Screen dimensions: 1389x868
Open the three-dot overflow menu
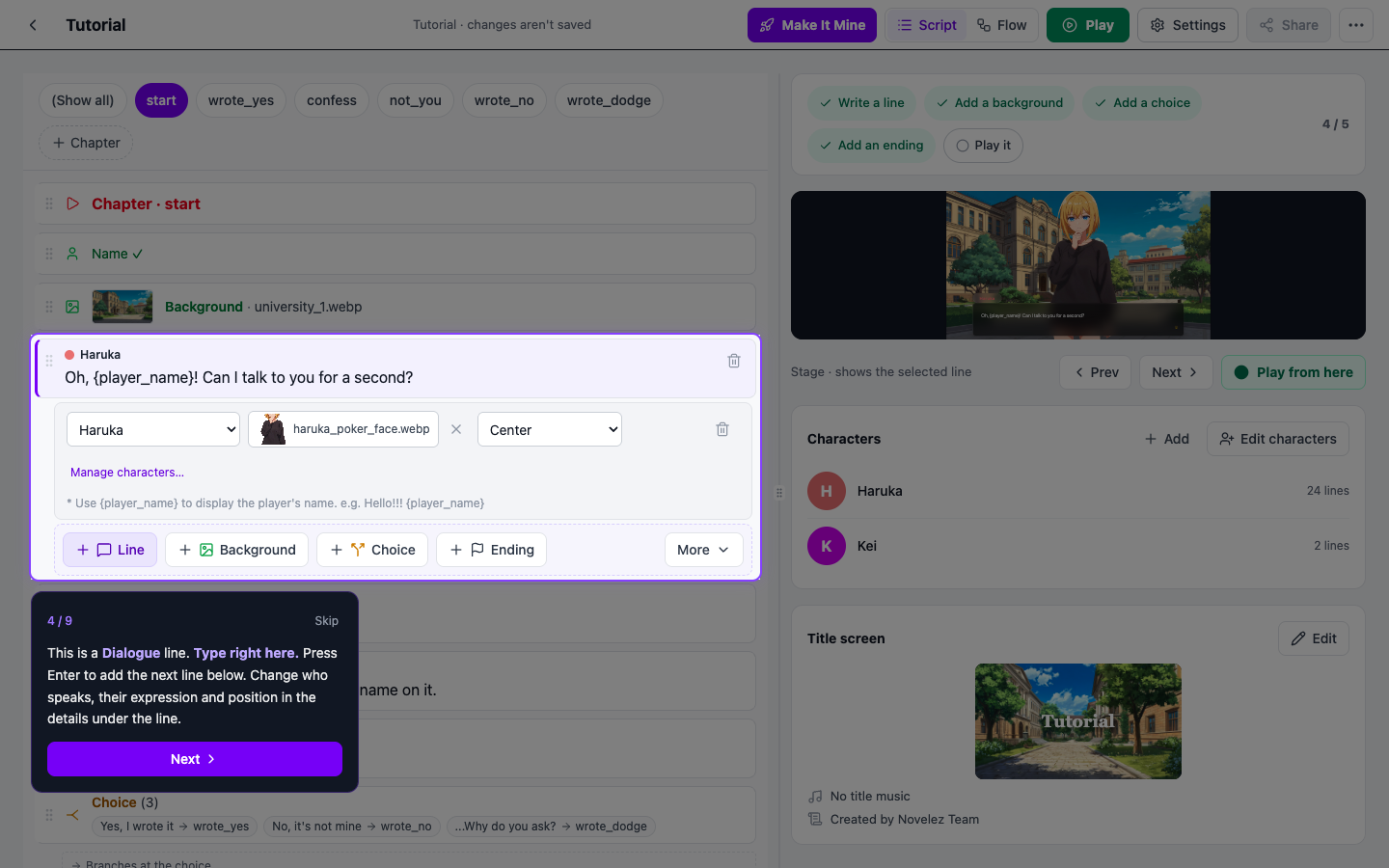coord(1356,25)
